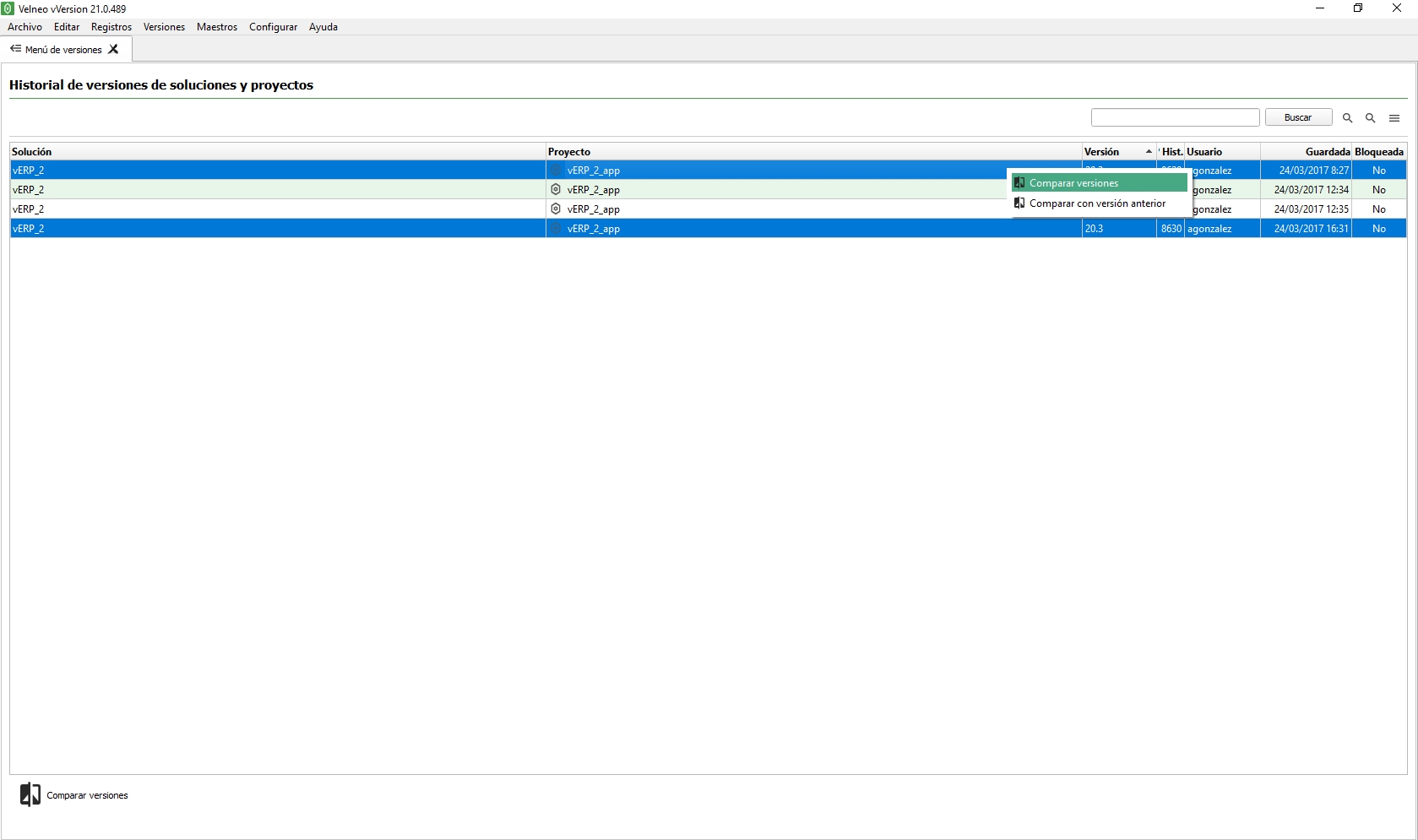Viewport: 1418px width, 840px height.
Task: Open the Maestros menu
Action: (217, 27)
